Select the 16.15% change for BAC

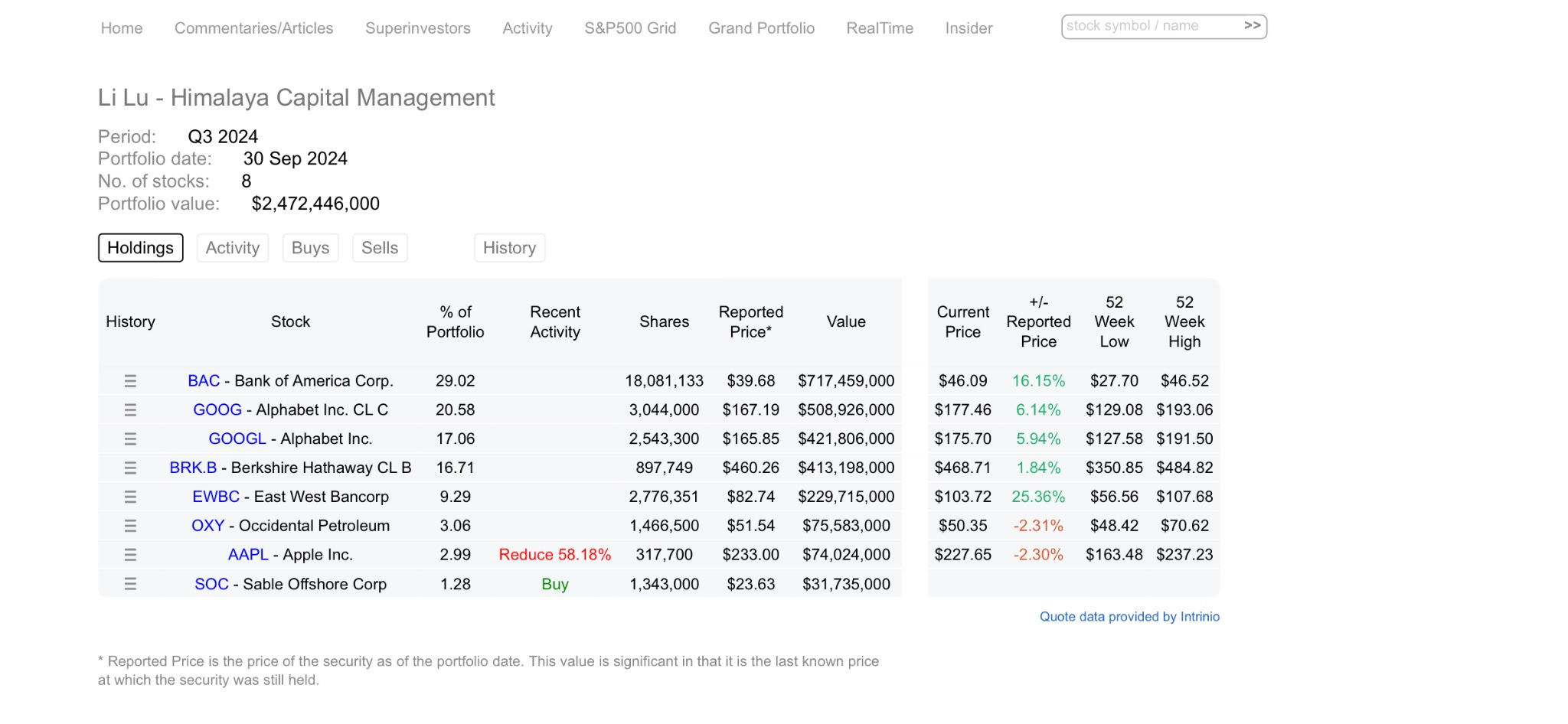click(x=1038, y=381)
